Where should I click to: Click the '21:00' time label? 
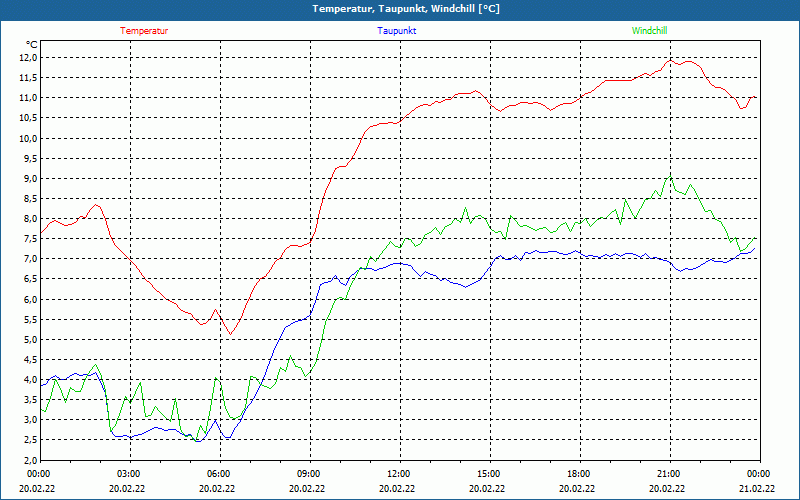point(669,474)
